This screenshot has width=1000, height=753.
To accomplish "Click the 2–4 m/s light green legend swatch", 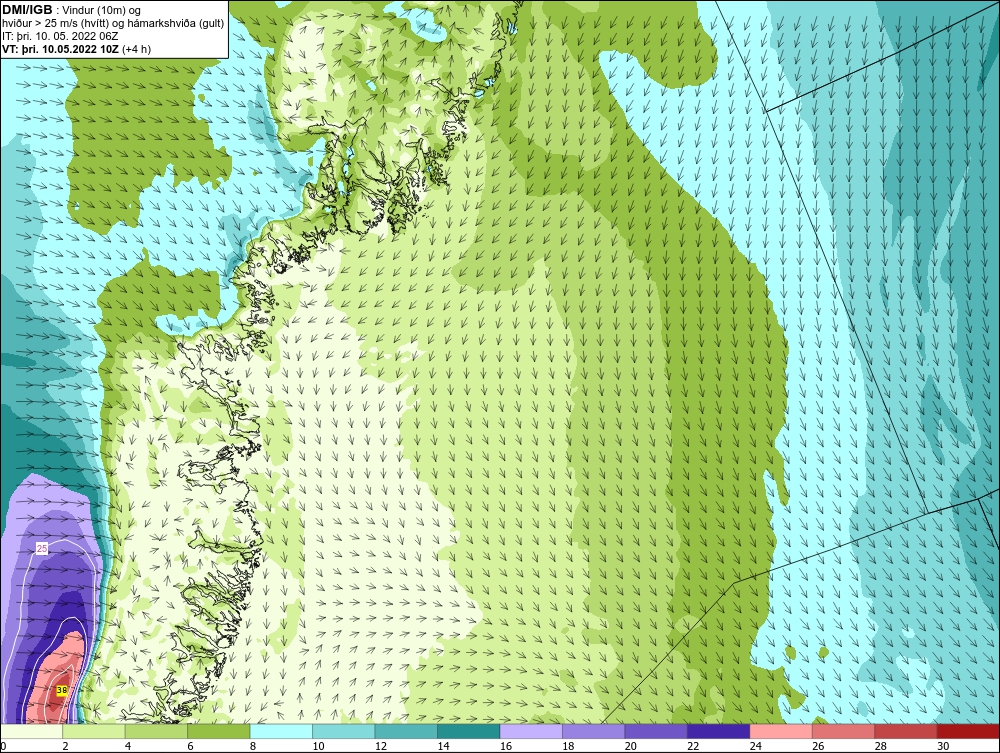I will click(x=94, y=731).
